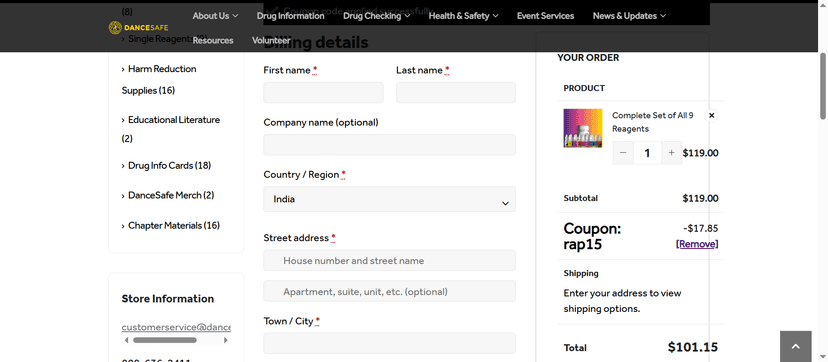Image resolution: width=828 pixels, height=362 pixels.
Task: Click the Company name input
Action: click(x=389, y=145)
